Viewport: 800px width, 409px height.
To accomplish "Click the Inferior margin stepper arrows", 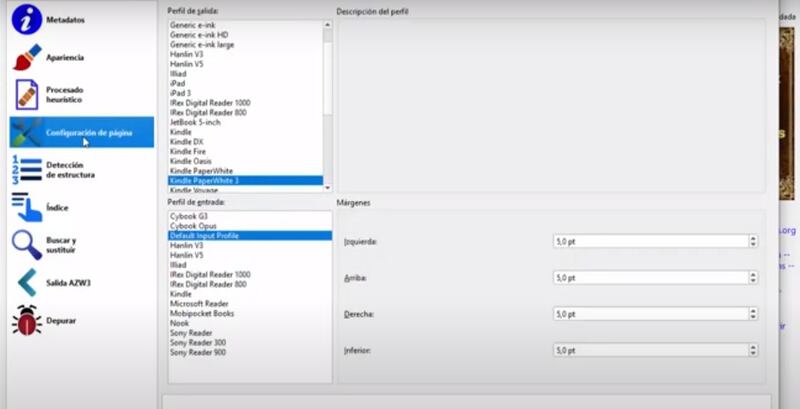I will (x=752, y=350).
